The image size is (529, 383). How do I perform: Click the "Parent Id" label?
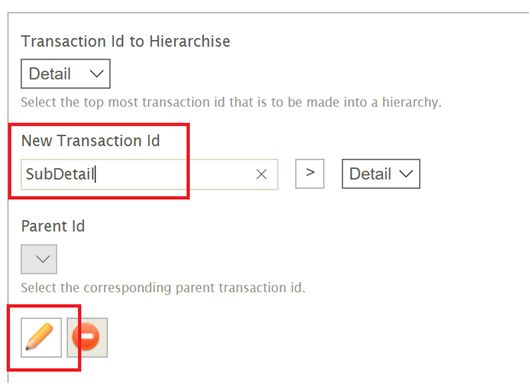53,226
